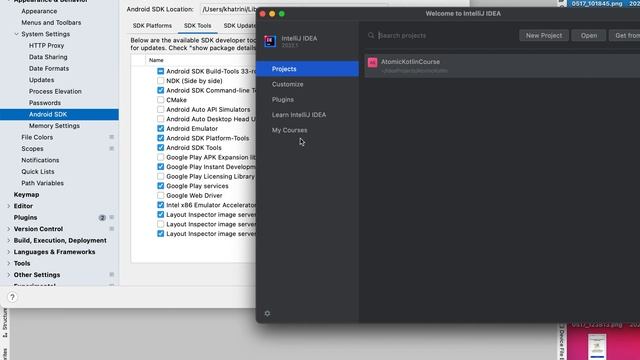
Task: Enable the Google Web Driver checkbox
Action: [x=160, y=196]
